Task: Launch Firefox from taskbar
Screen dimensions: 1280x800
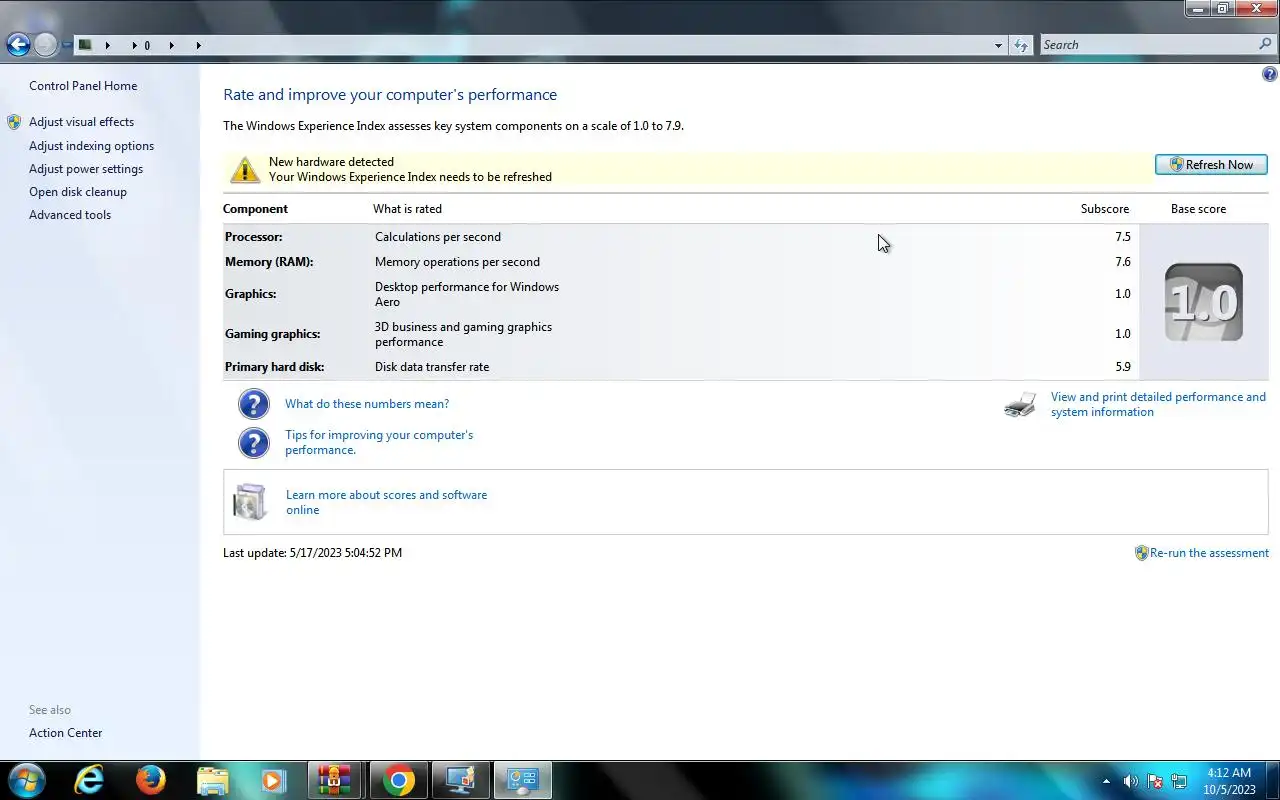Action: pyautogui.click(x=151, y=780)
